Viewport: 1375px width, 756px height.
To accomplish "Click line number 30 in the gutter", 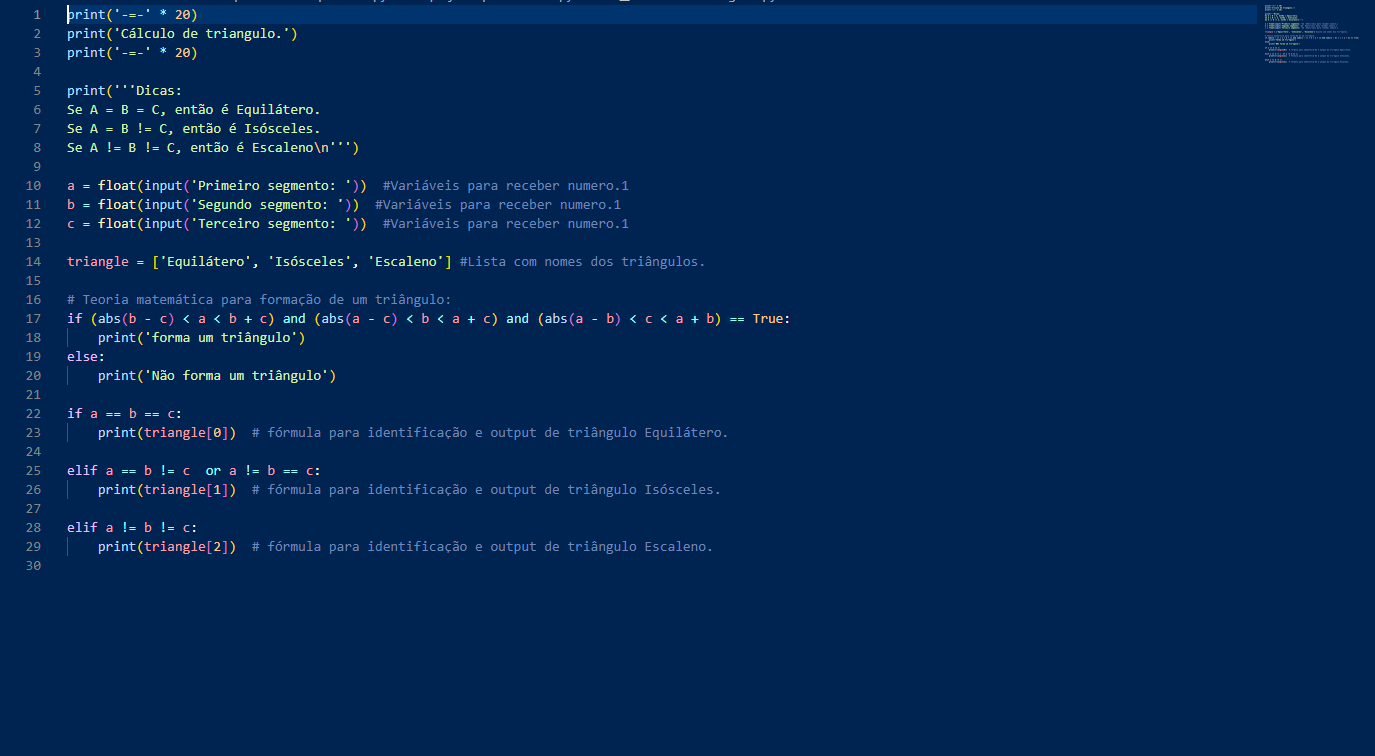I will coord(33,566).
